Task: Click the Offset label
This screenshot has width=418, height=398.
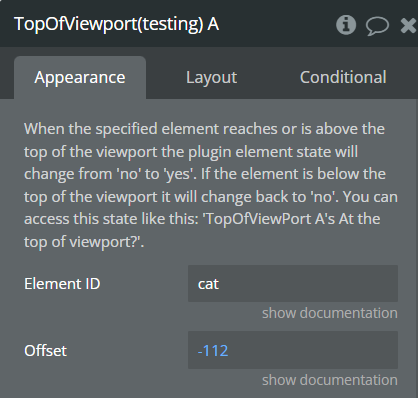Action: [45, 350]
